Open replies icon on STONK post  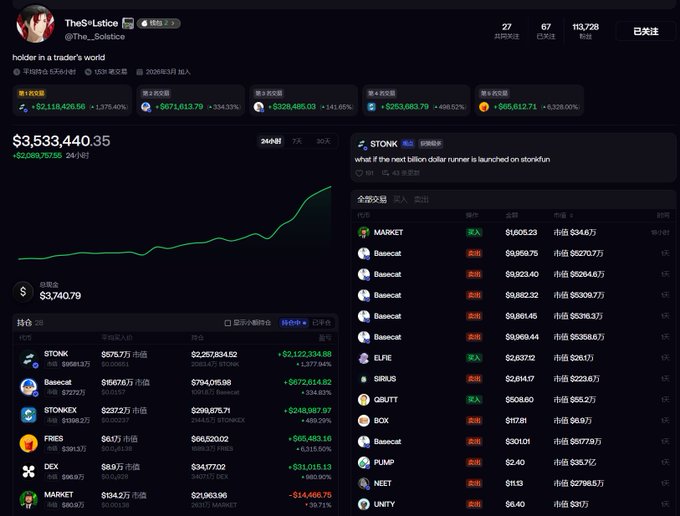385,173
